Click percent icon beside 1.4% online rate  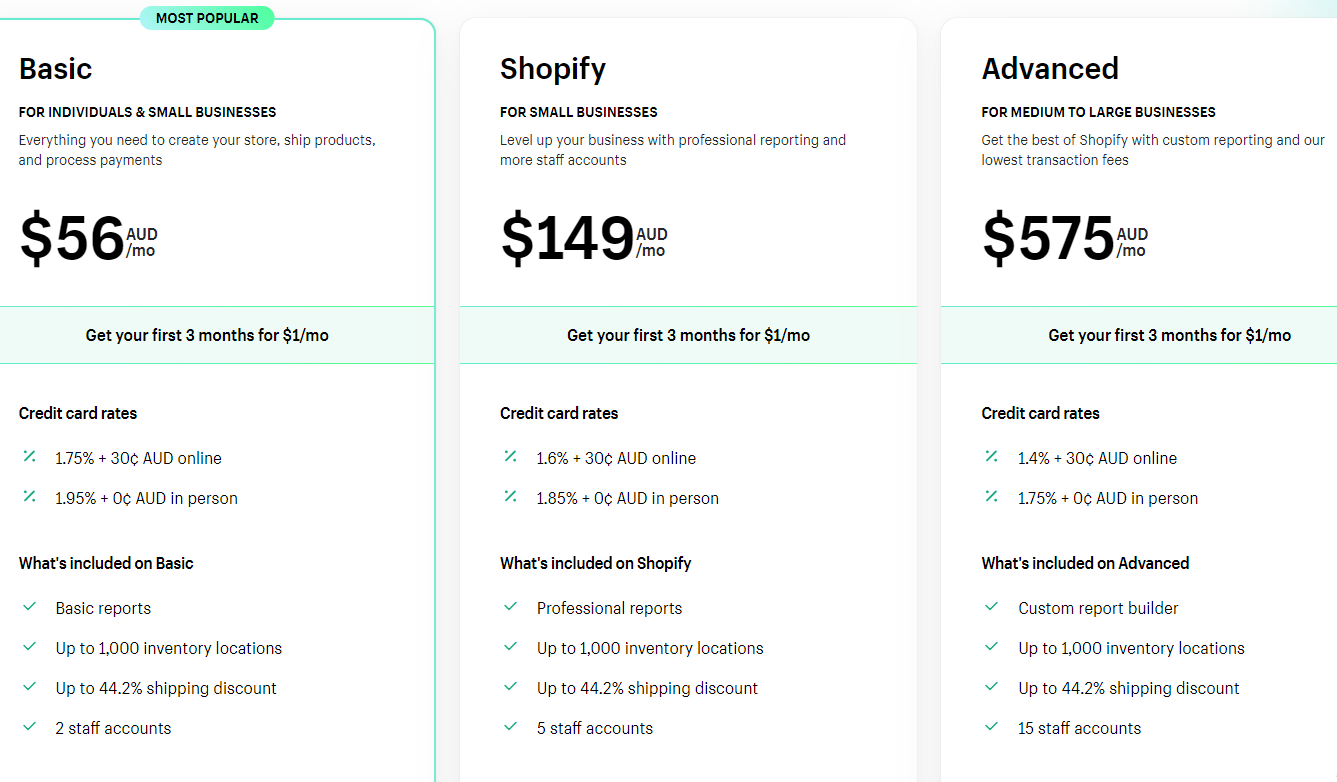pos(991,457)
